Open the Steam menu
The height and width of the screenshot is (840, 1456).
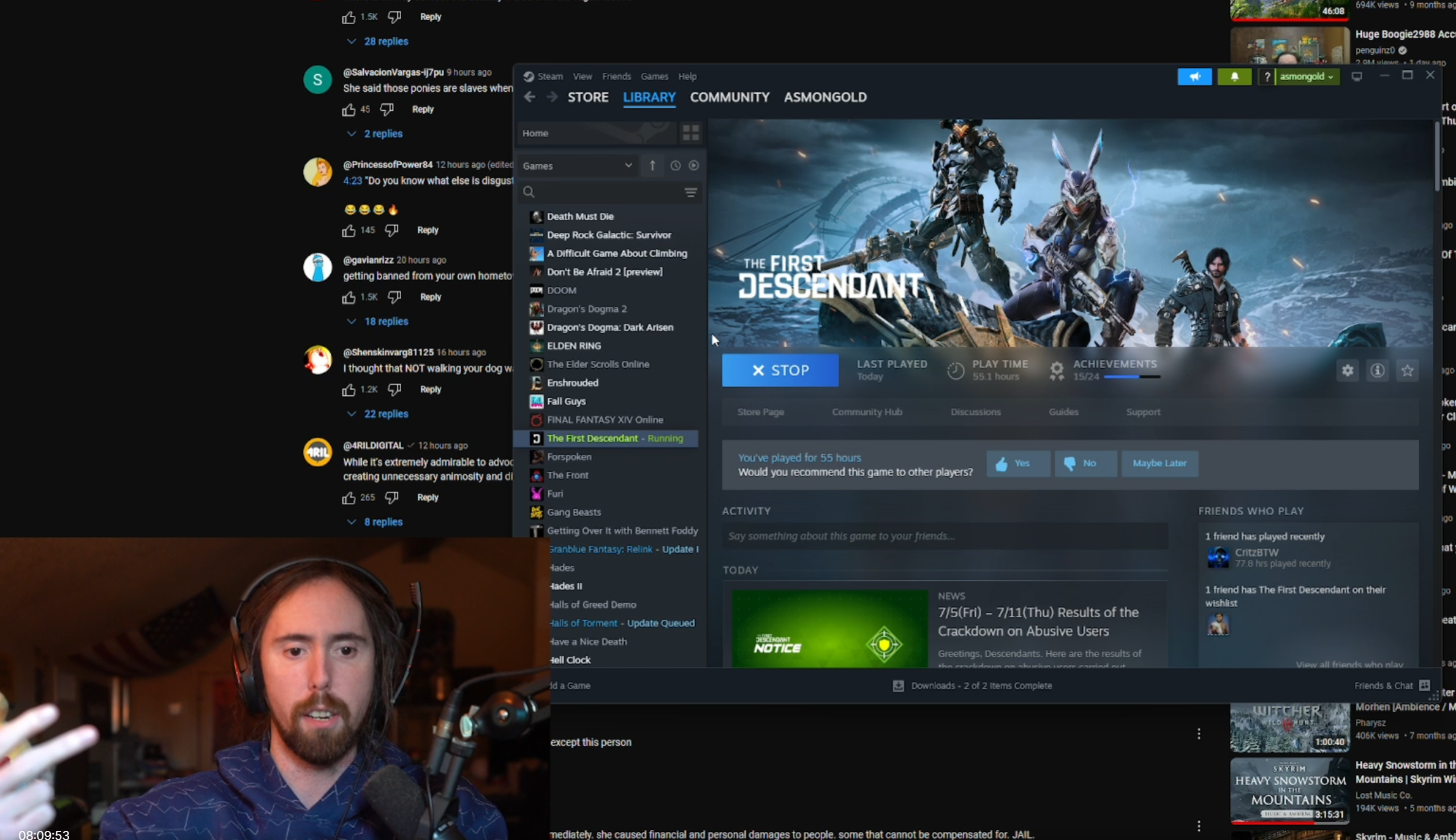point(549,77)
